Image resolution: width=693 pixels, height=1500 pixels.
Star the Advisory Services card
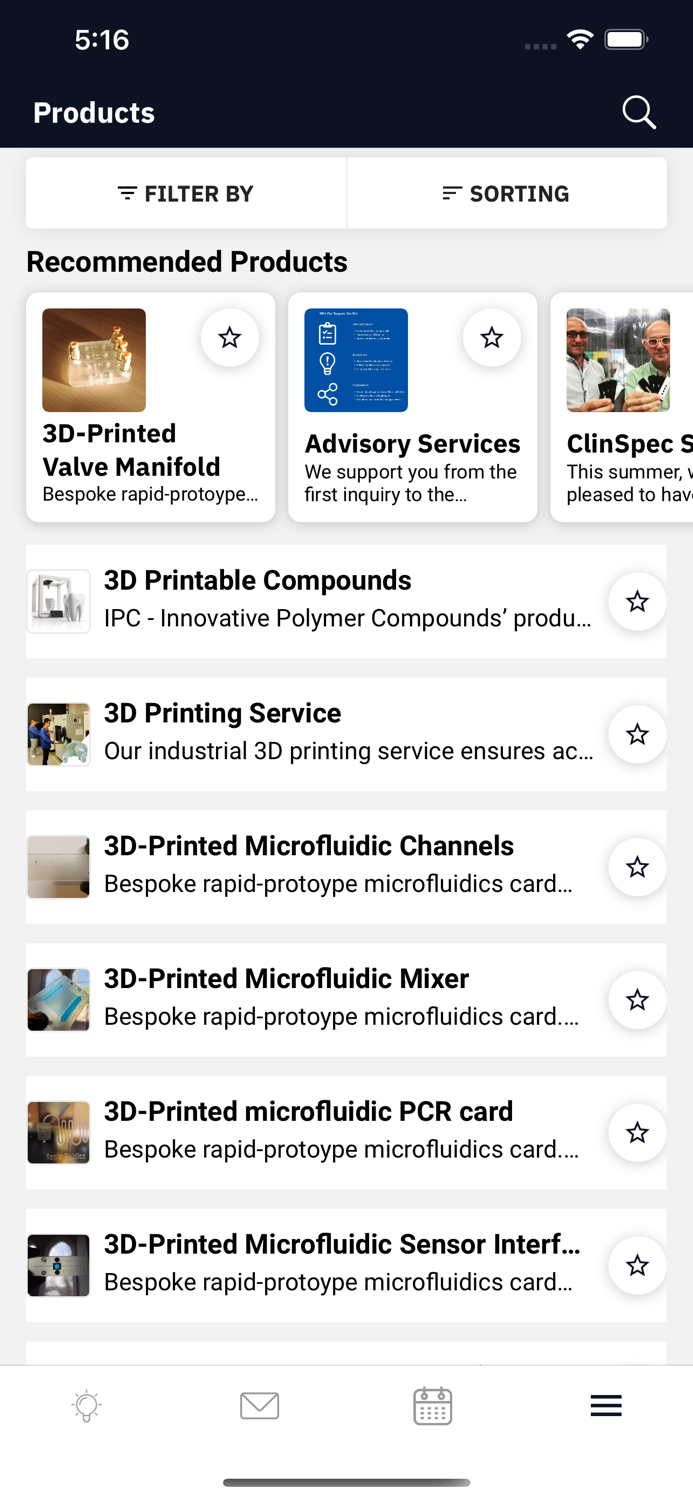(x=492, y=338)
